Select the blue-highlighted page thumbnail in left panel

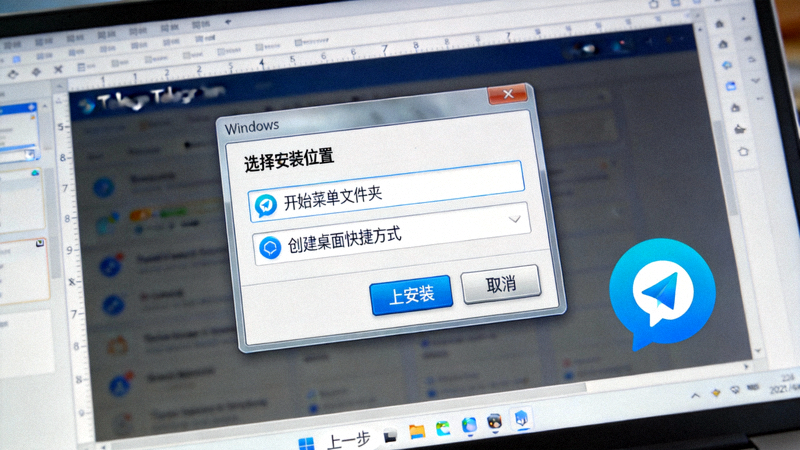(19, 131)
